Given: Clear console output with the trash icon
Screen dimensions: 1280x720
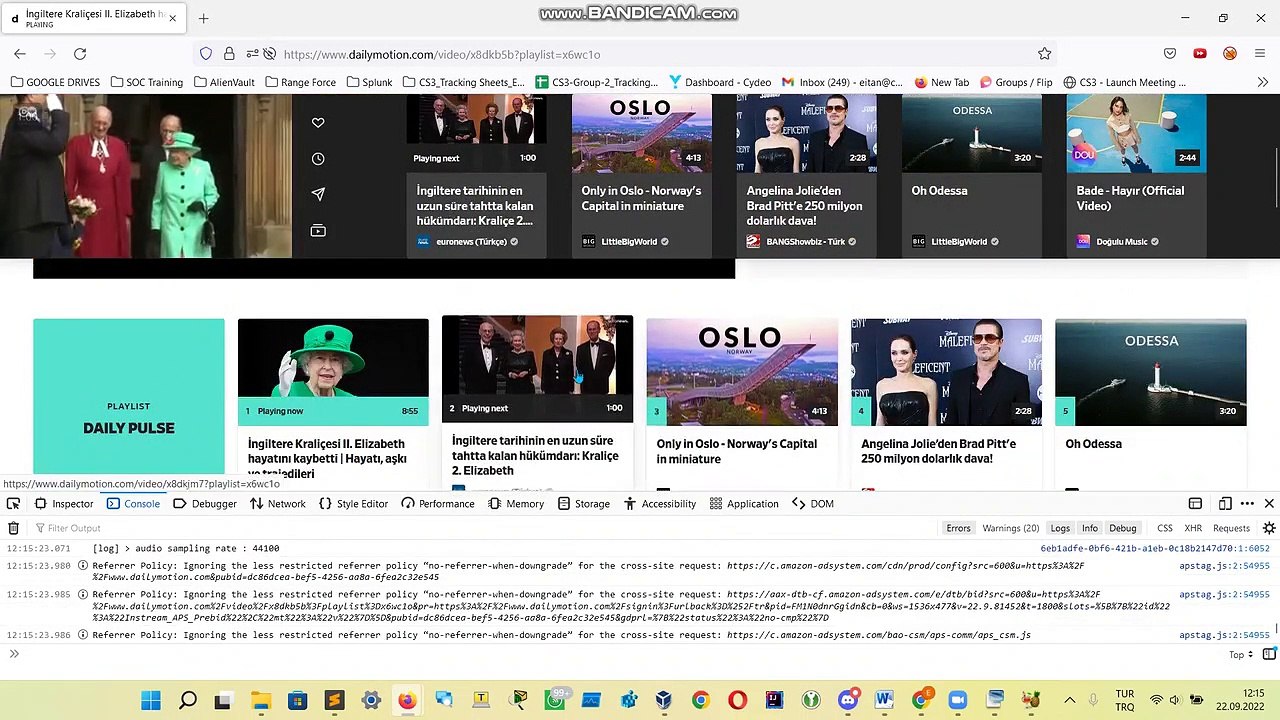Looking at the screenshot, I should [13, 528].
